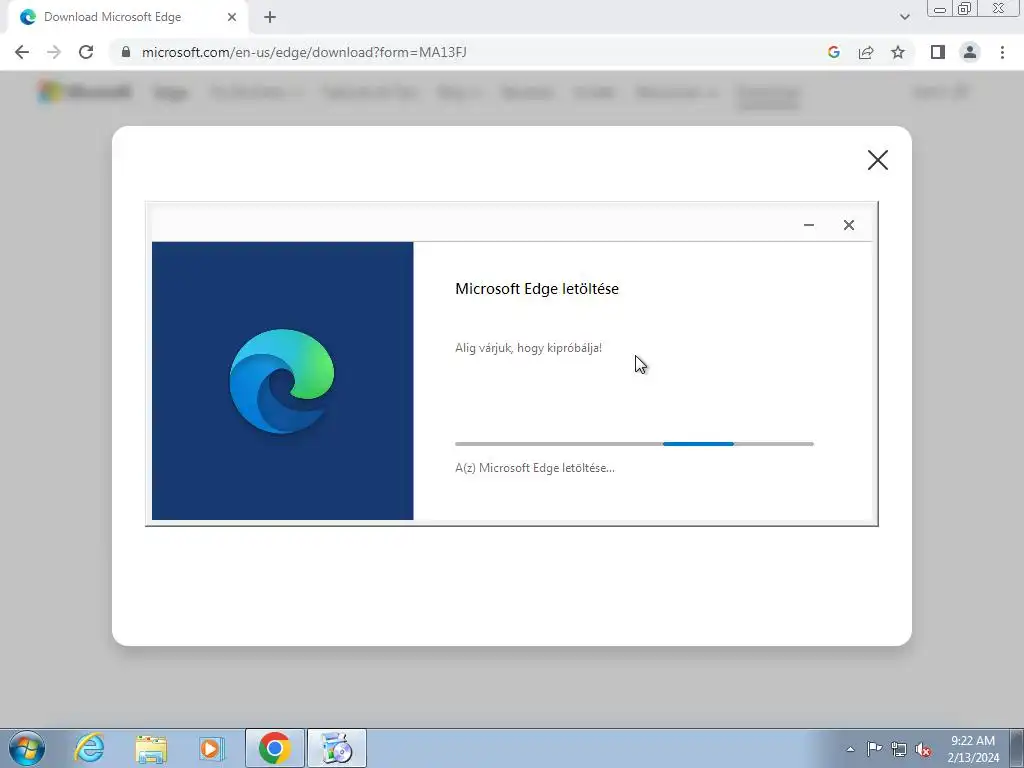Click the 'A(z) Microsoft Edge letöltése...' status text
The width and height of the screenshot is (1024, 768).
tap(535, 468)
